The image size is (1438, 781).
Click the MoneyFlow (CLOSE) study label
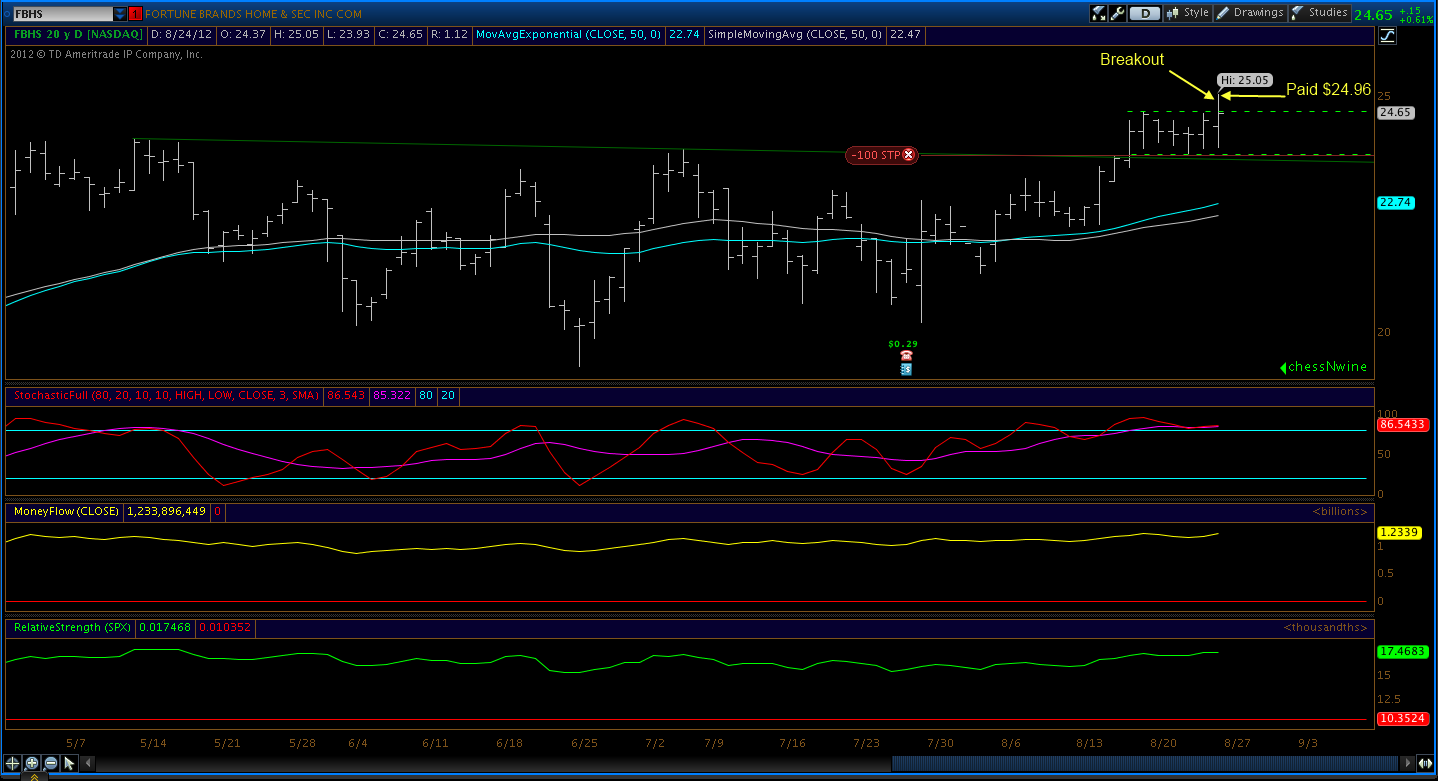(65, 511)
